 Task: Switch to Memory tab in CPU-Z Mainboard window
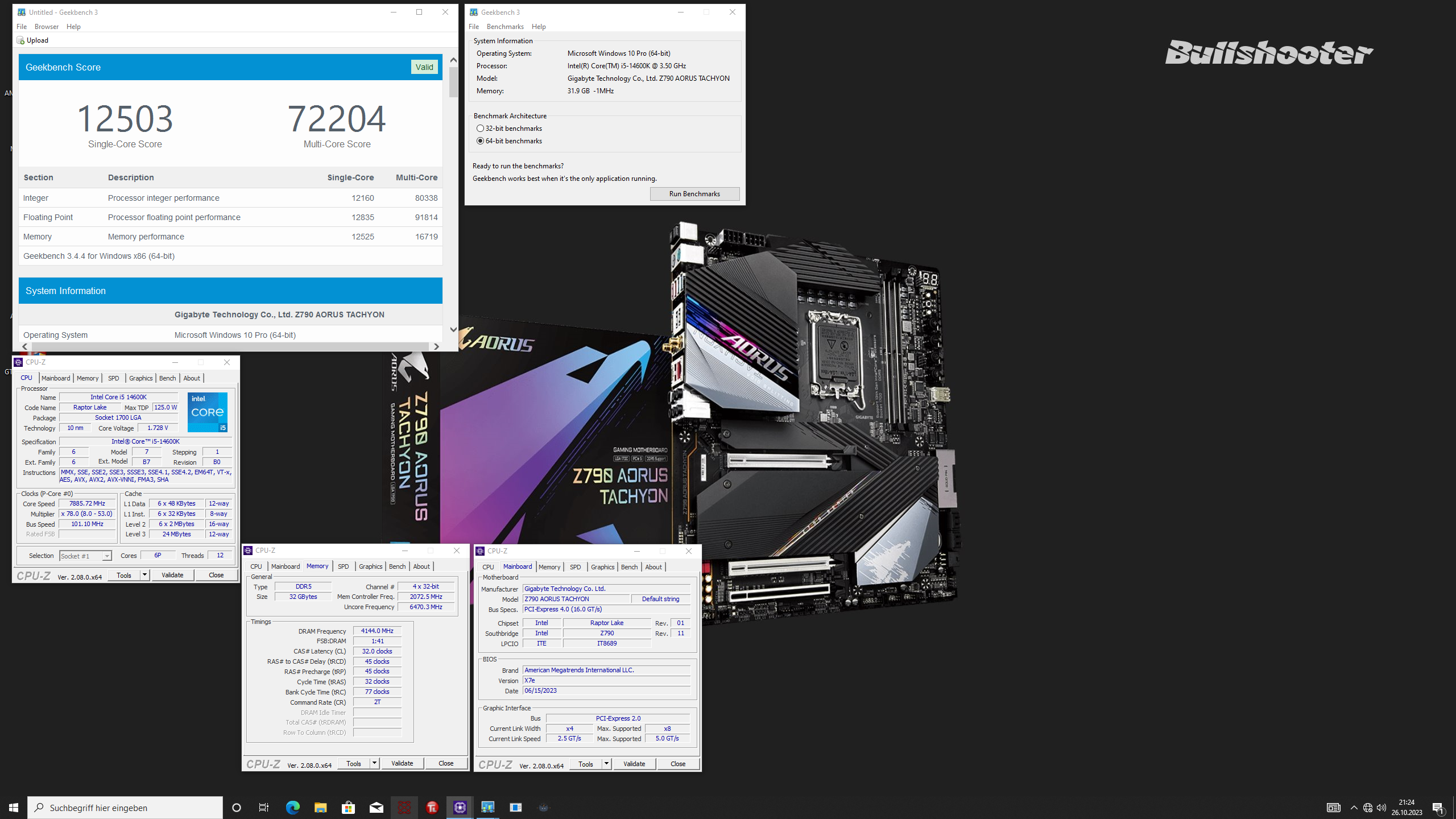pyautogui.click(x=549, y=567)
